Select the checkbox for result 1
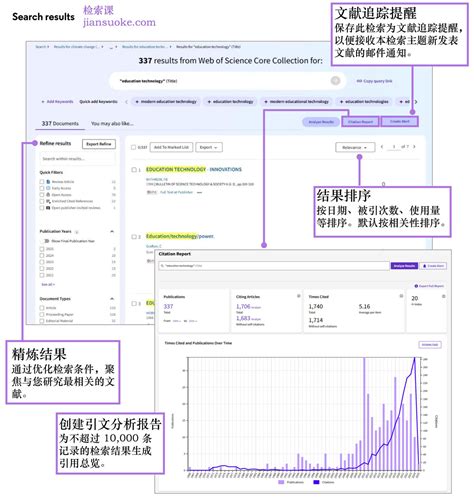The image size is (474, 500). click(134, 170)
